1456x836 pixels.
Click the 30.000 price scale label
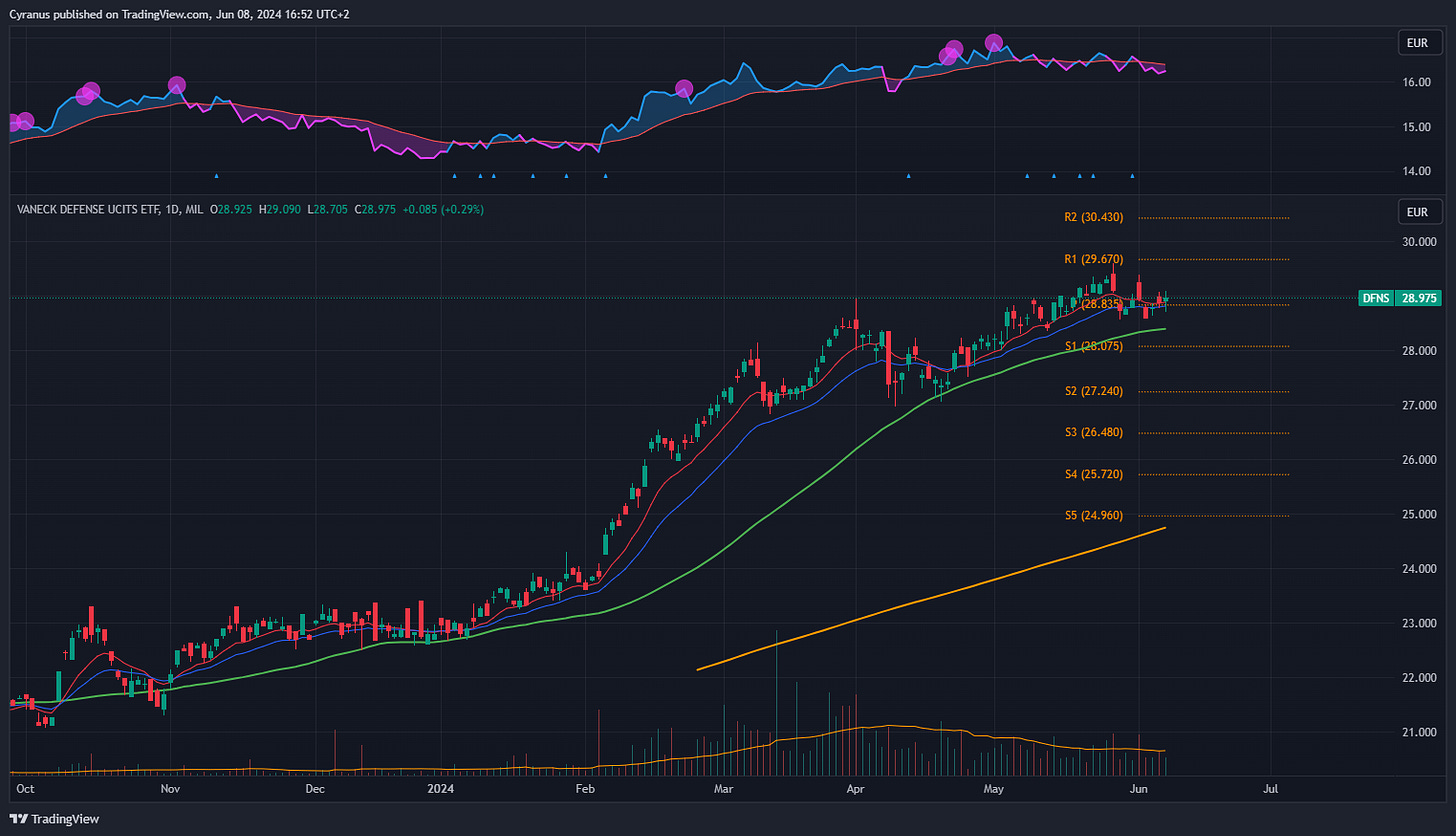point(1419,241)
